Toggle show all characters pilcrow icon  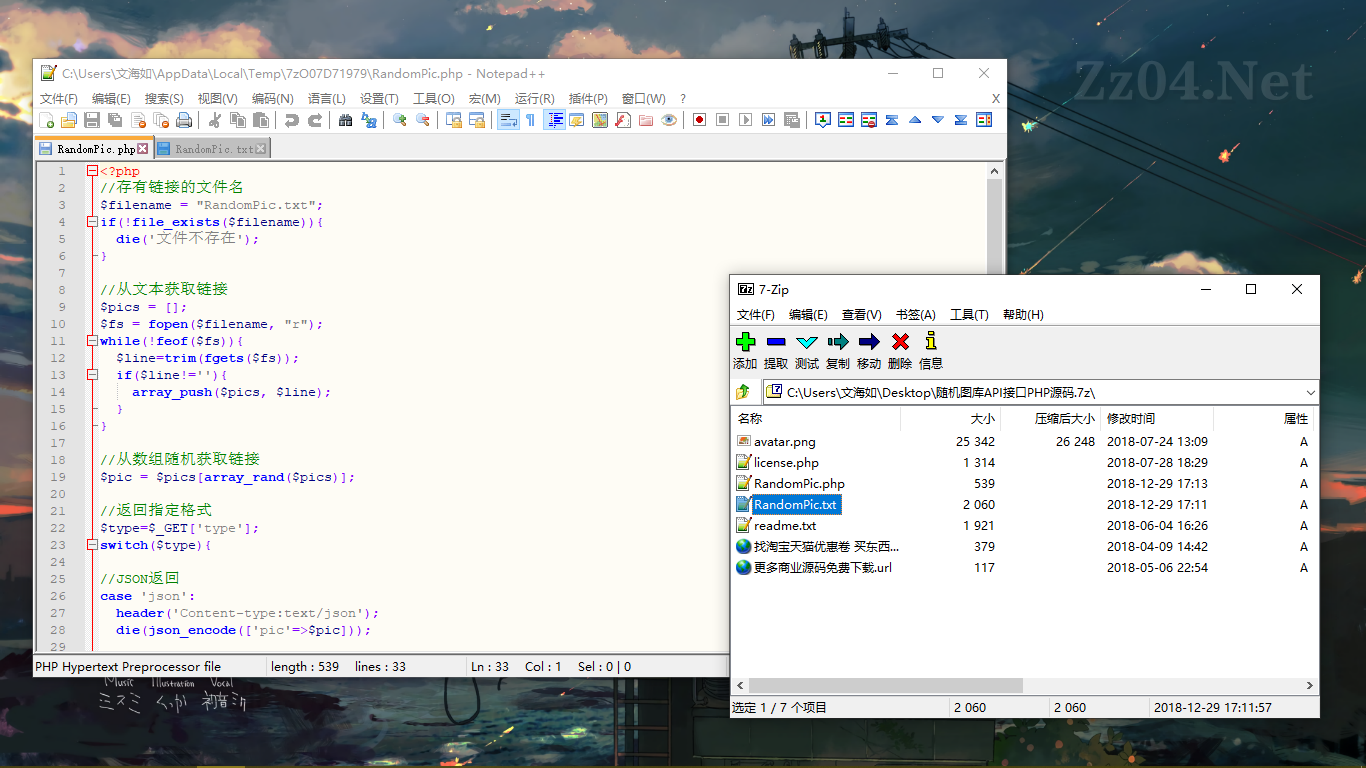[x=530, y=120]
